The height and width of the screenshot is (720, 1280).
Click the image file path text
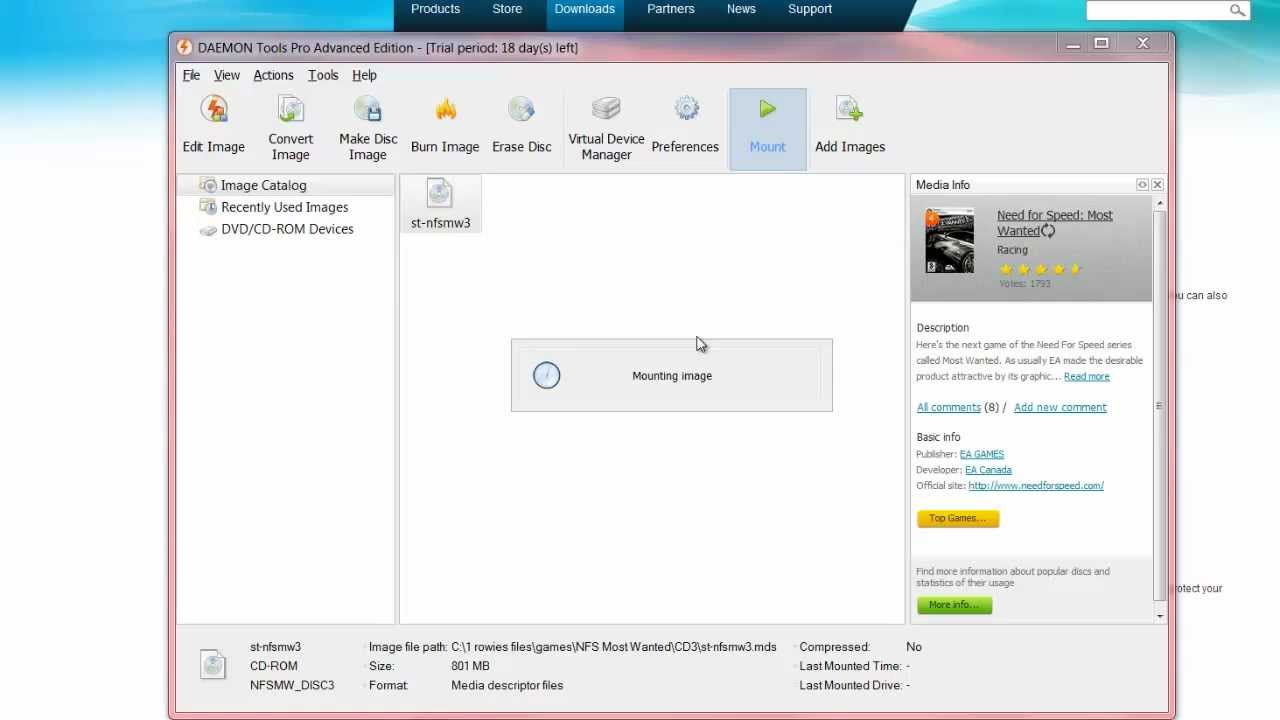click(x=614, y=647)
